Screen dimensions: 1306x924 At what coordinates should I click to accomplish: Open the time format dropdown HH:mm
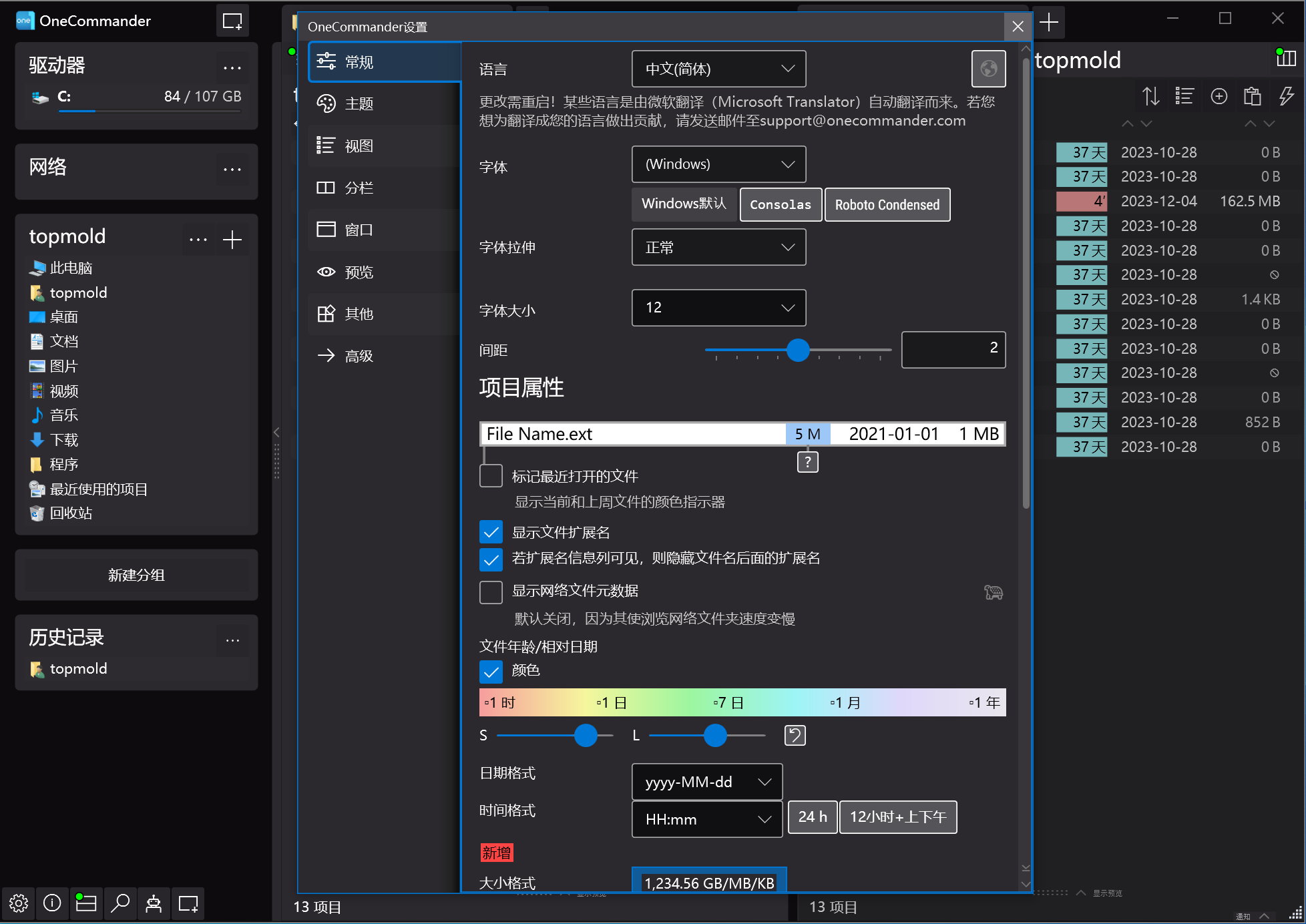(x=707, y=819)
